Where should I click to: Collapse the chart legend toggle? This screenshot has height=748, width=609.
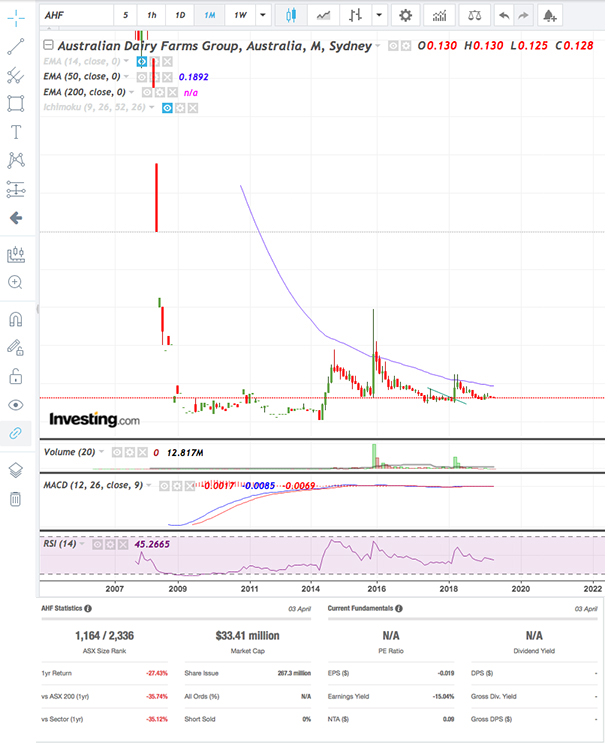point(48,45)
